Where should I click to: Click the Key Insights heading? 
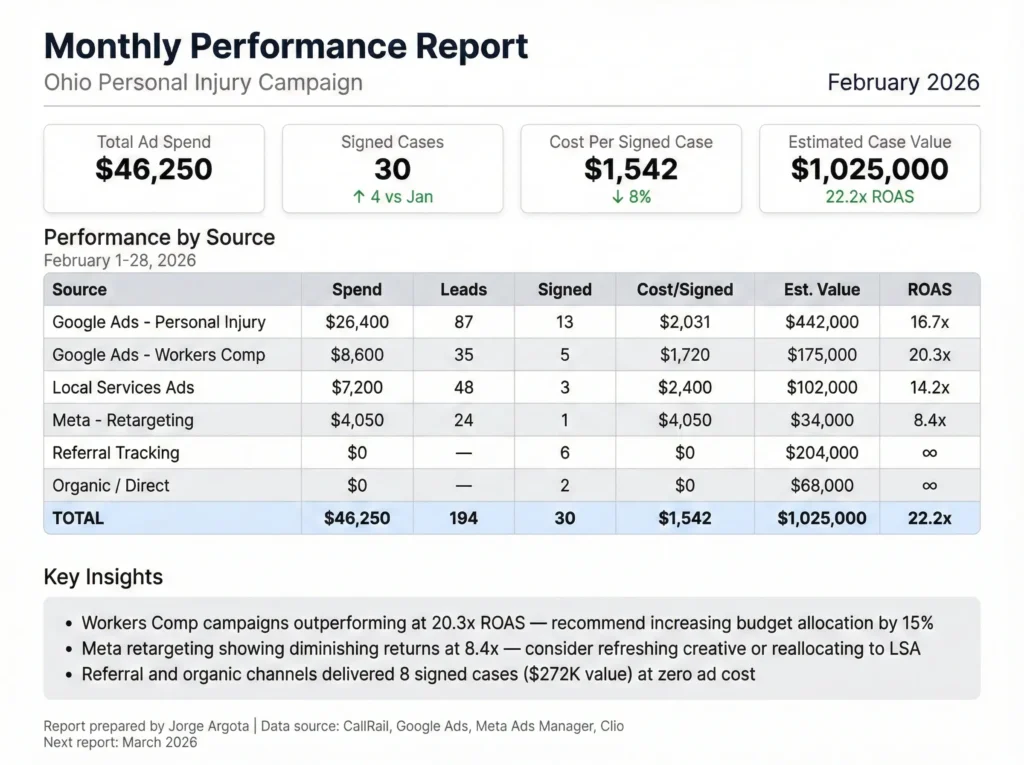point(103,577)
